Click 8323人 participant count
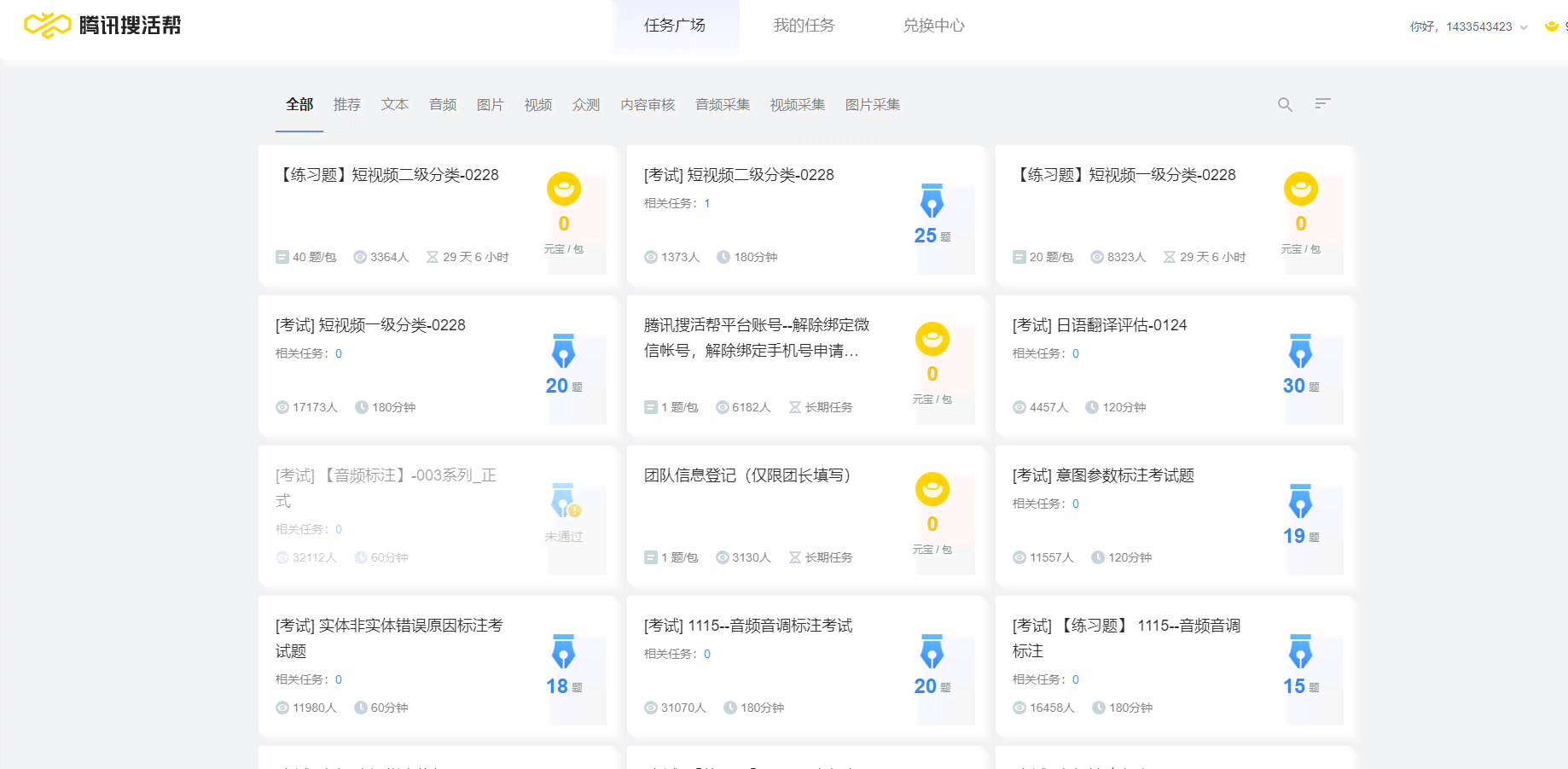 [x=1126, y=257]
